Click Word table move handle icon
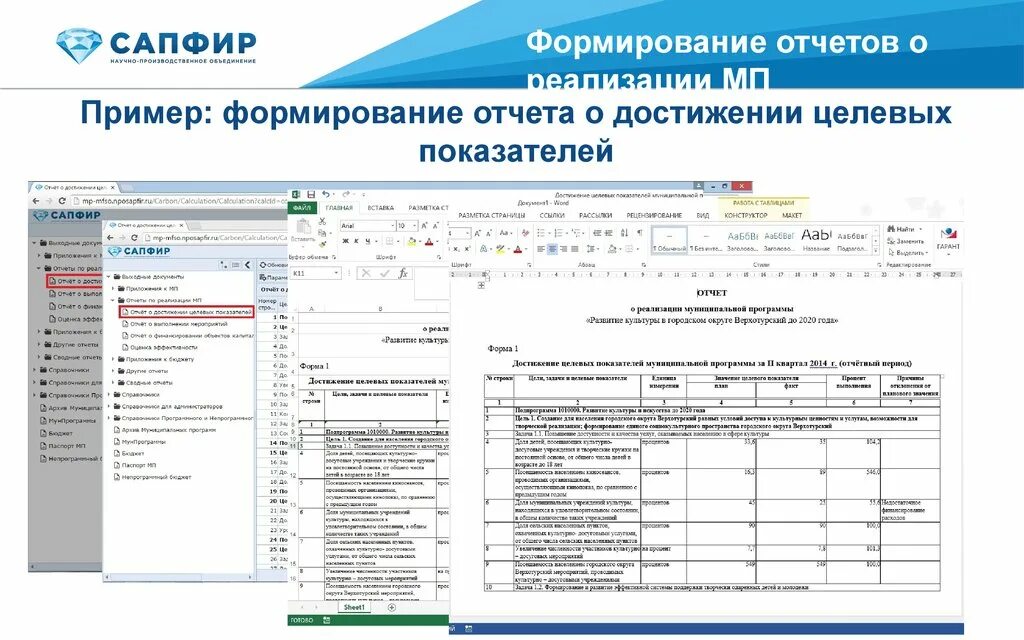The image size is (1024, 640). [482, 285]
